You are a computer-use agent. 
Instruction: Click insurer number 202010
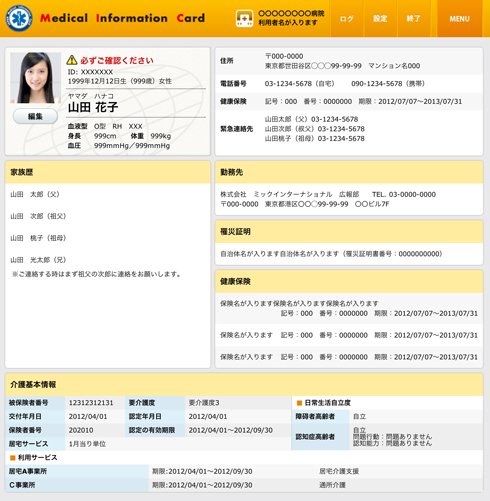(x=81, y=430)
